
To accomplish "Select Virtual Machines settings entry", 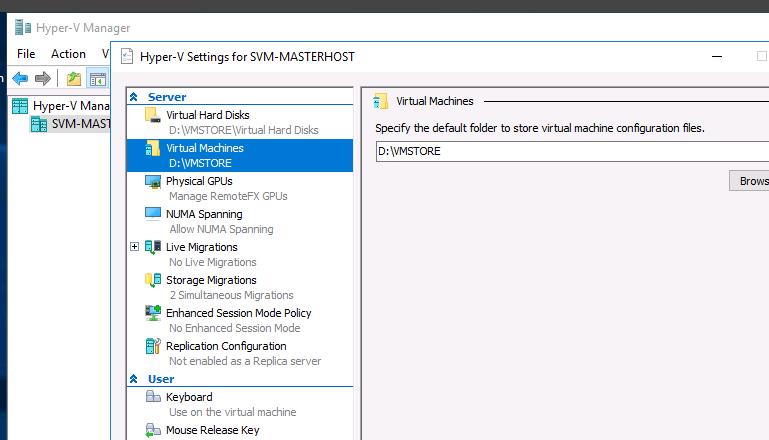I will click(x=204, y=148).
